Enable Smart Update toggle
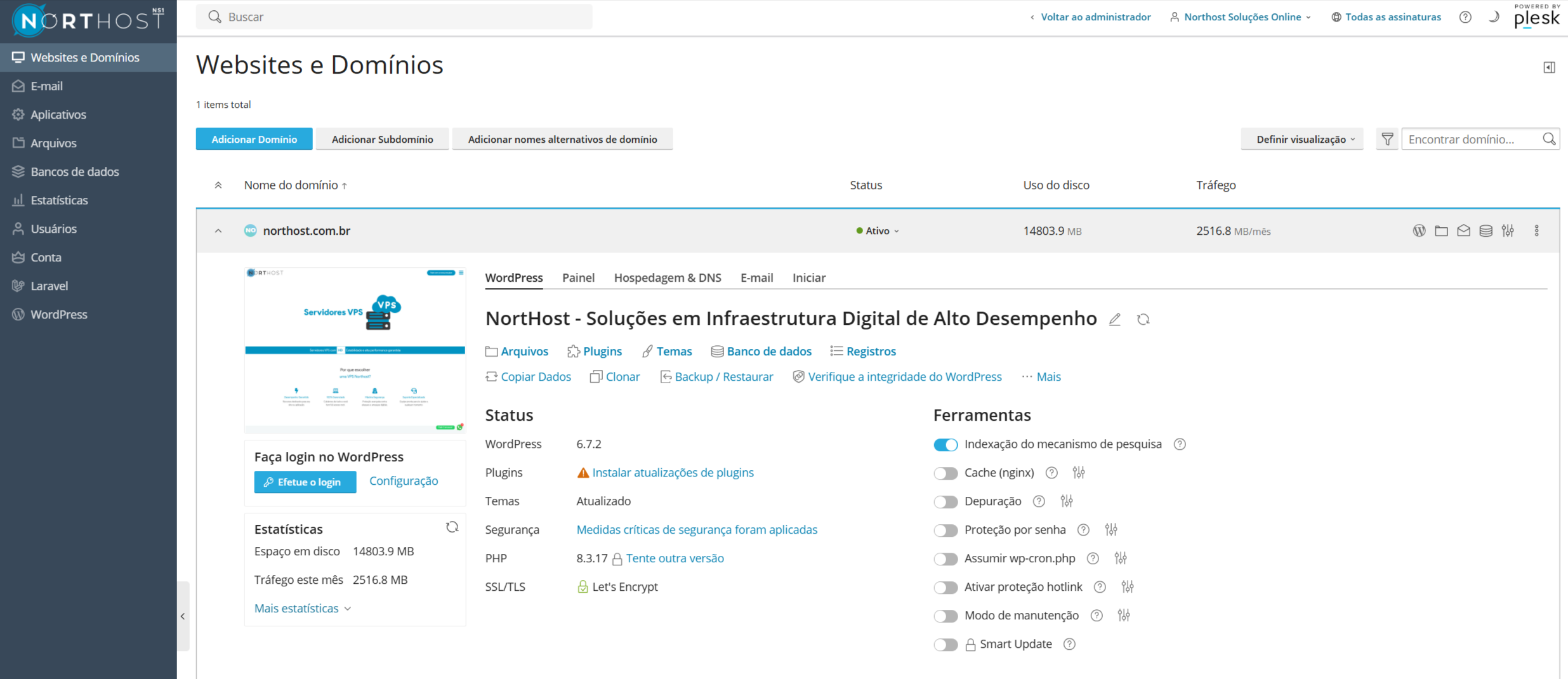 tap(945, 645)
